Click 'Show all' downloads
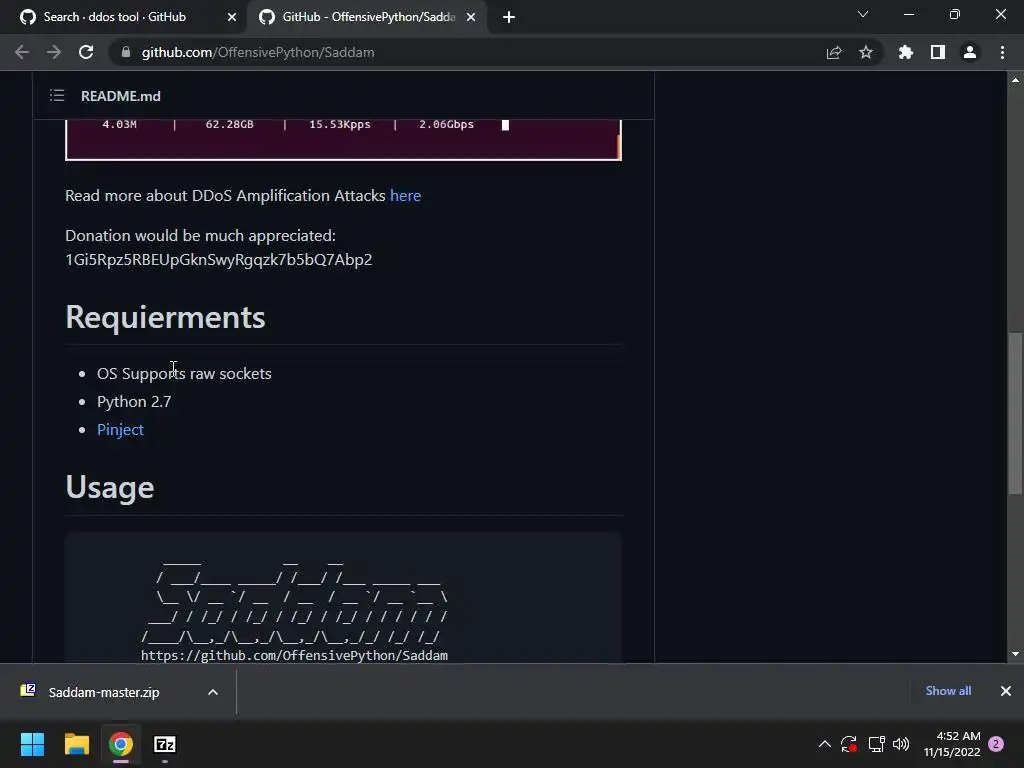 point(948,691)
